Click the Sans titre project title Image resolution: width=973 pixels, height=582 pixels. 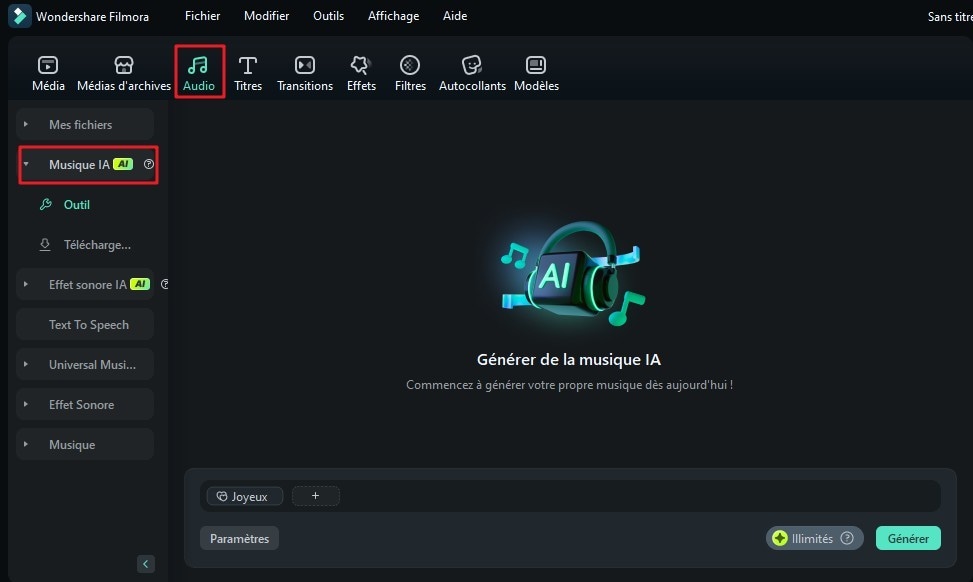click(x=949, y=17)
